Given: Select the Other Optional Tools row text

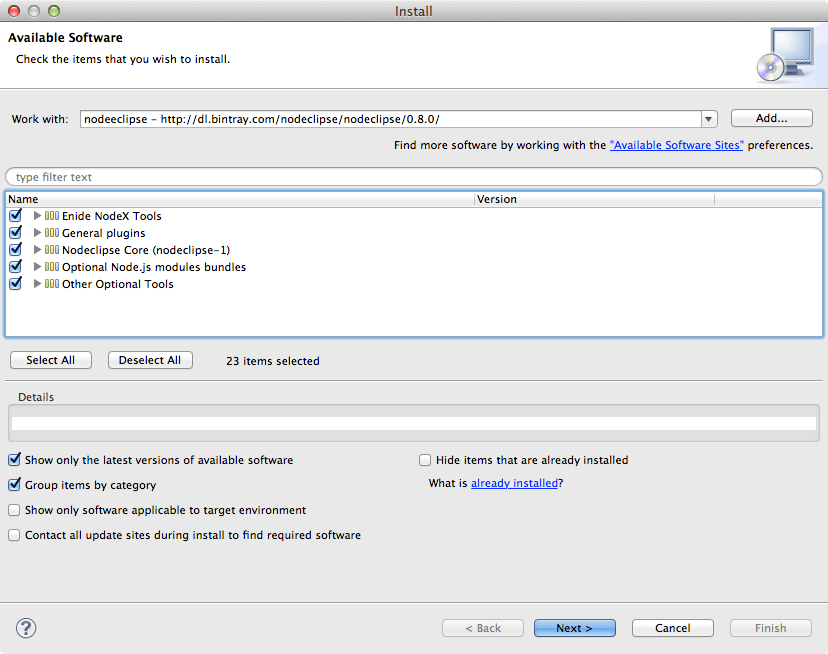Looking at the screenshot, I should (118, 284).
